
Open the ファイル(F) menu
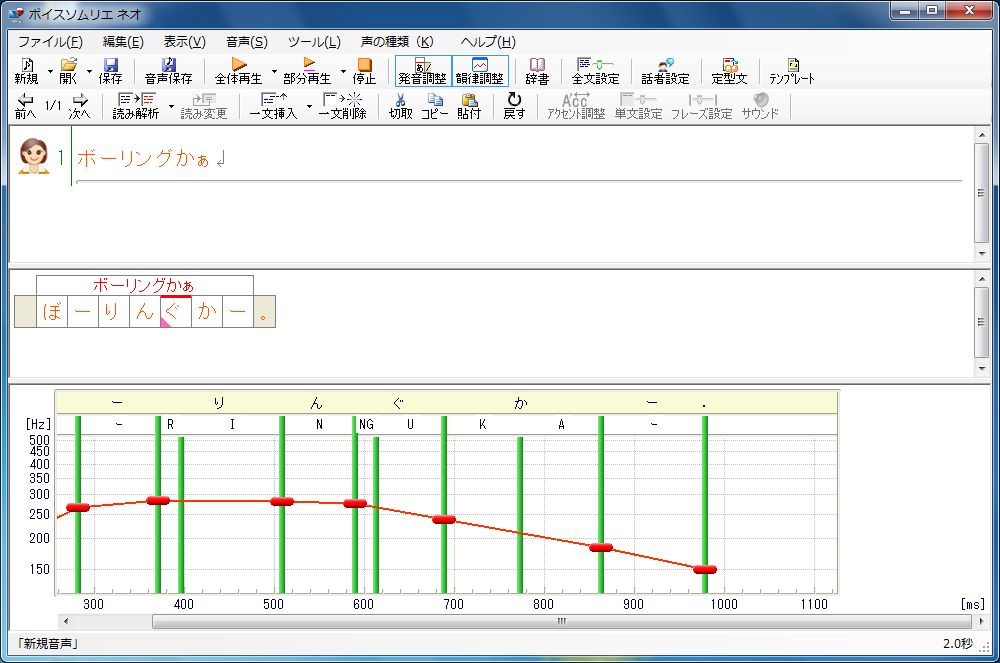pyautogui.click(x=50, y=41)
